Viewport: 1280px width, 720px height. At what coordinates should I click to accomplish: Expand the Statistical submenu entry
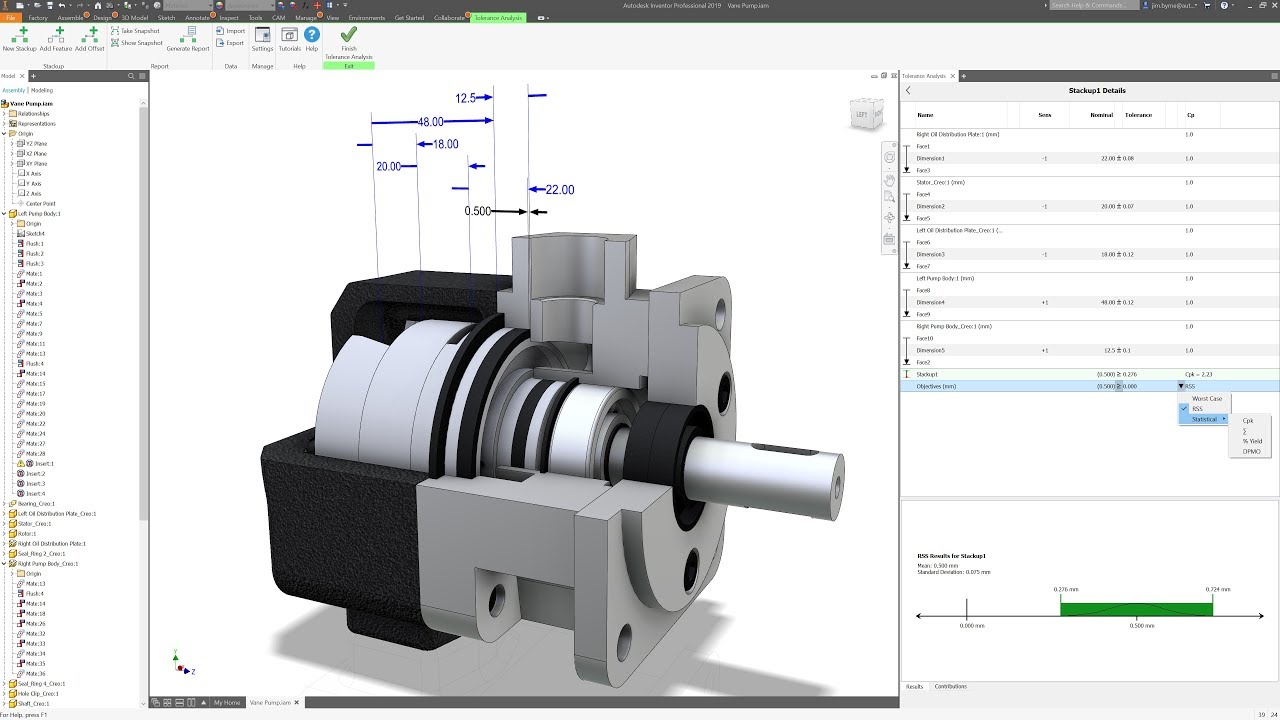1205,419
